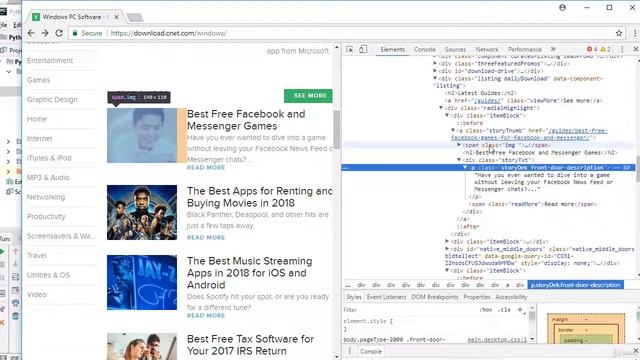Open DevTools customize menu (three dots)

click(622, 49)
